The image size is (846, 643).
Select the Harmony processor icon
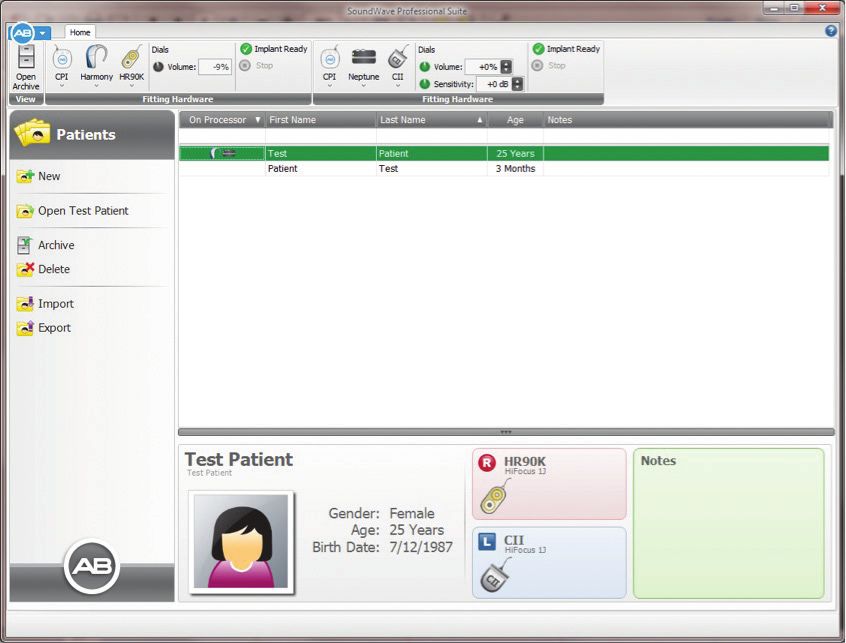tap(96, 59)
